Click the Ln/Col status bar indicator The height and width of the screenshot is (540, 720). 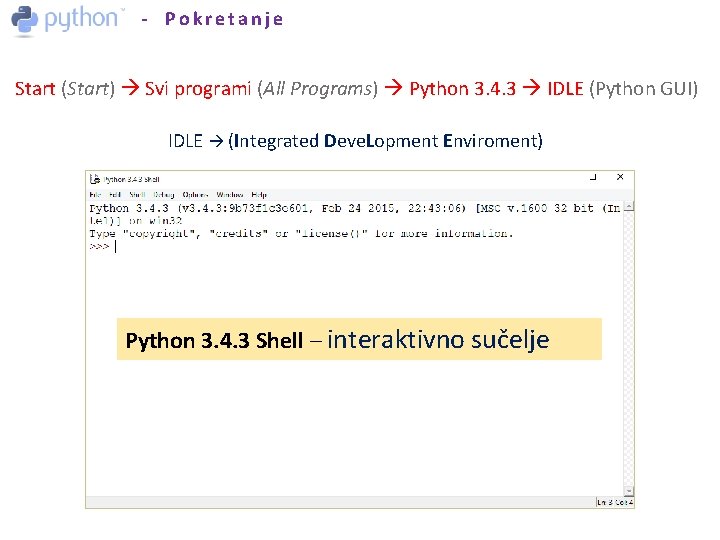pyautogui.click(x=615, y=502)
